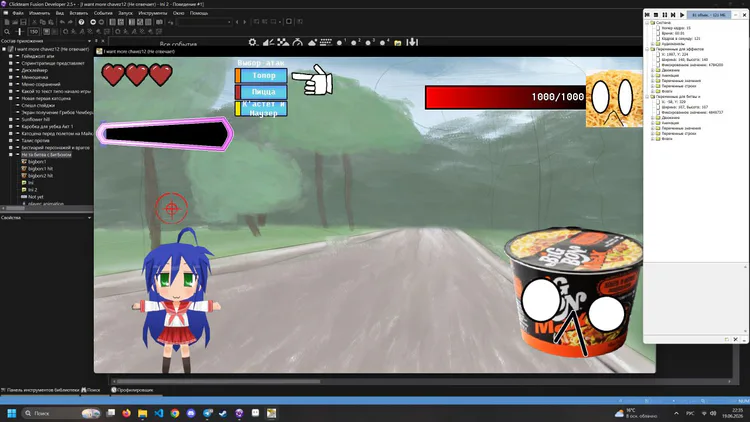Rewind debugger to frame start
Image resolution: width=750 pixels, height=422 pixels.
coord(647,15)
